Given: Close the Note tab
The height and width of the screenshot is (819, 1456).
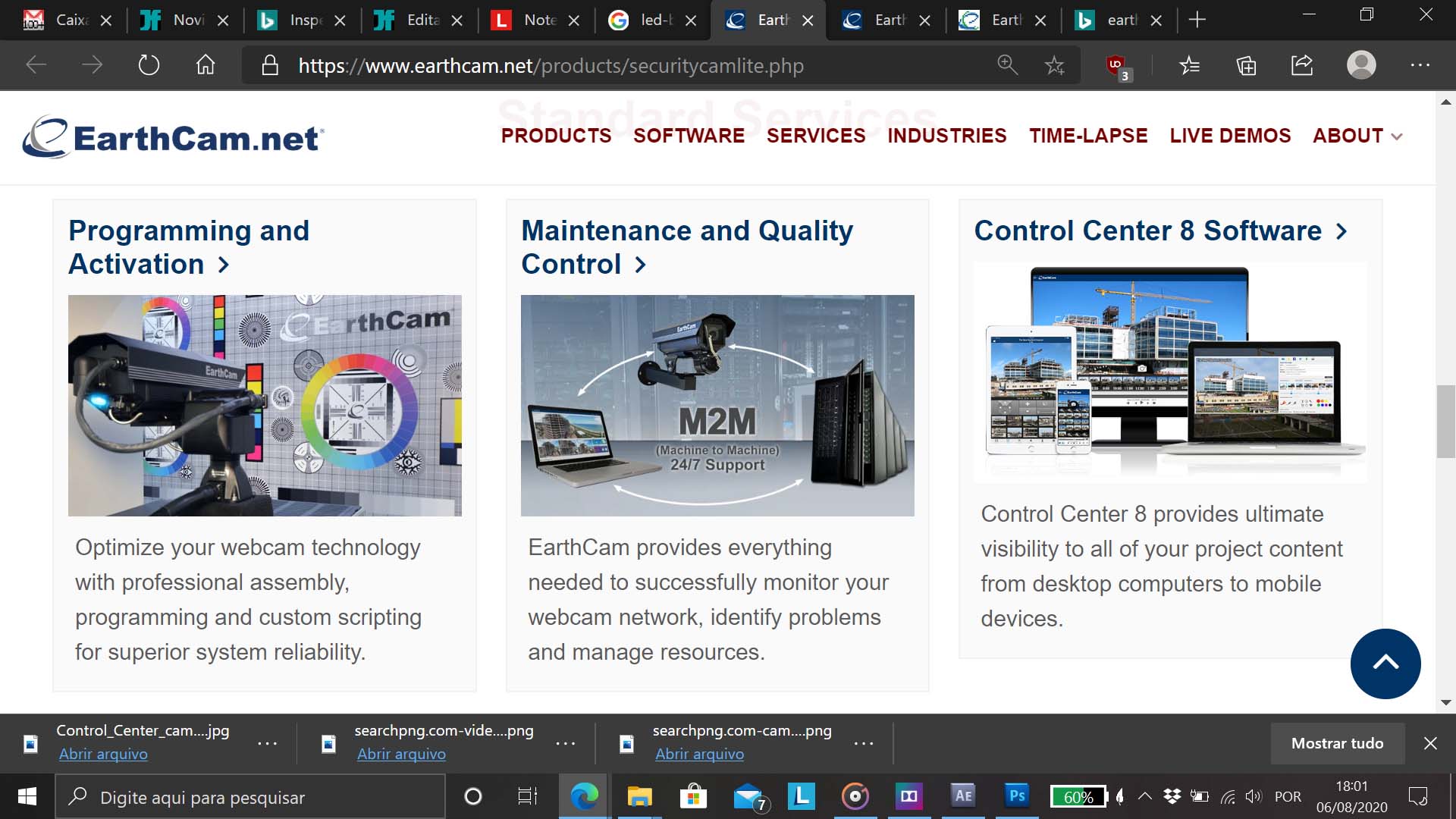Looking at the screenshot, I should [x=574, y=20].
